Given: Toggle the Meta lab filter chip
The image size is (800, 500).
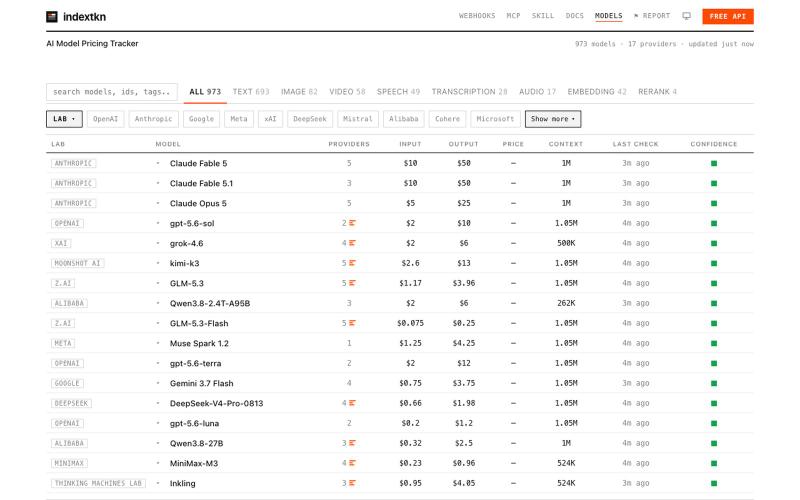Looking at the screenshot, I should (239, 119).
